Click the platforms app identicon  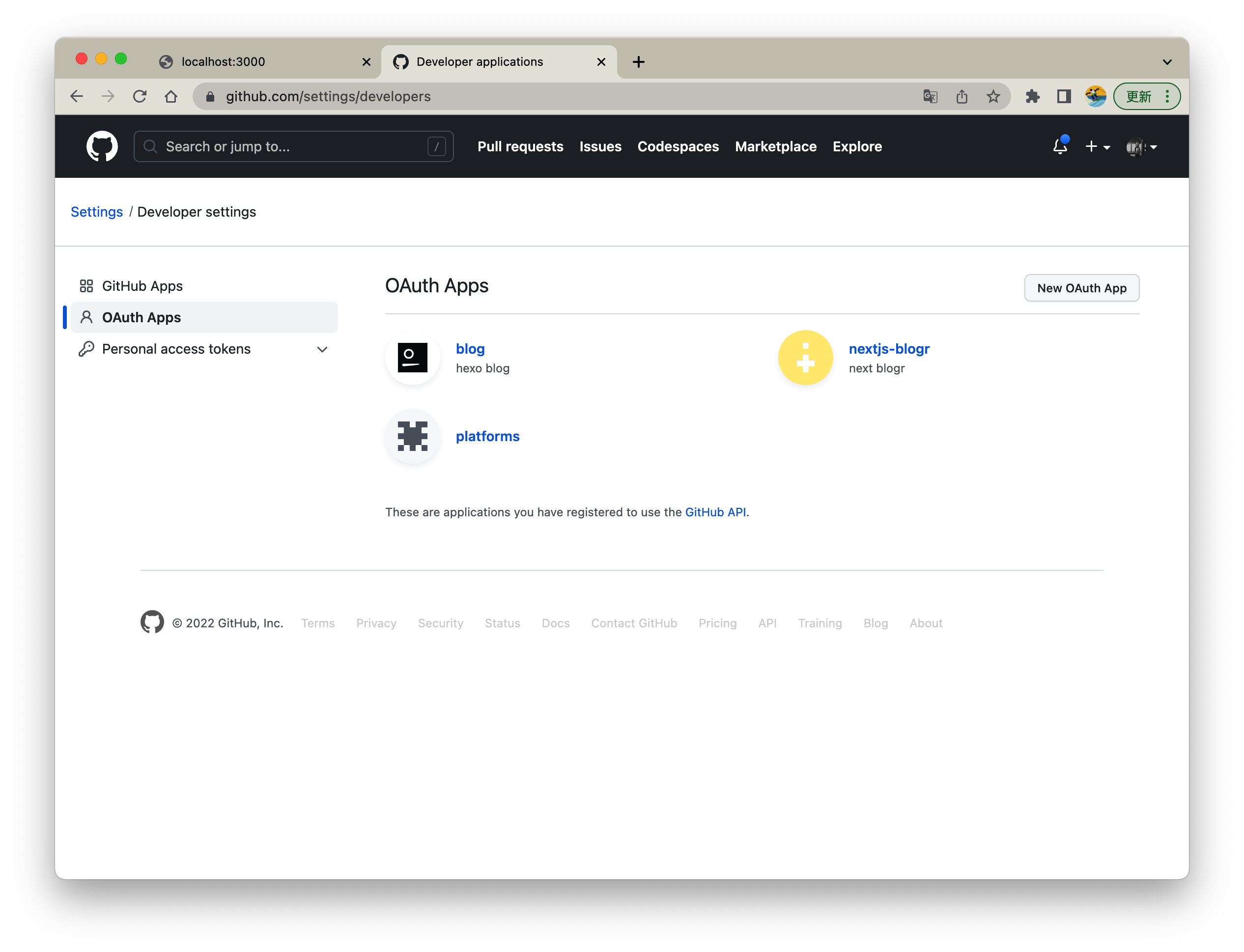413,436
